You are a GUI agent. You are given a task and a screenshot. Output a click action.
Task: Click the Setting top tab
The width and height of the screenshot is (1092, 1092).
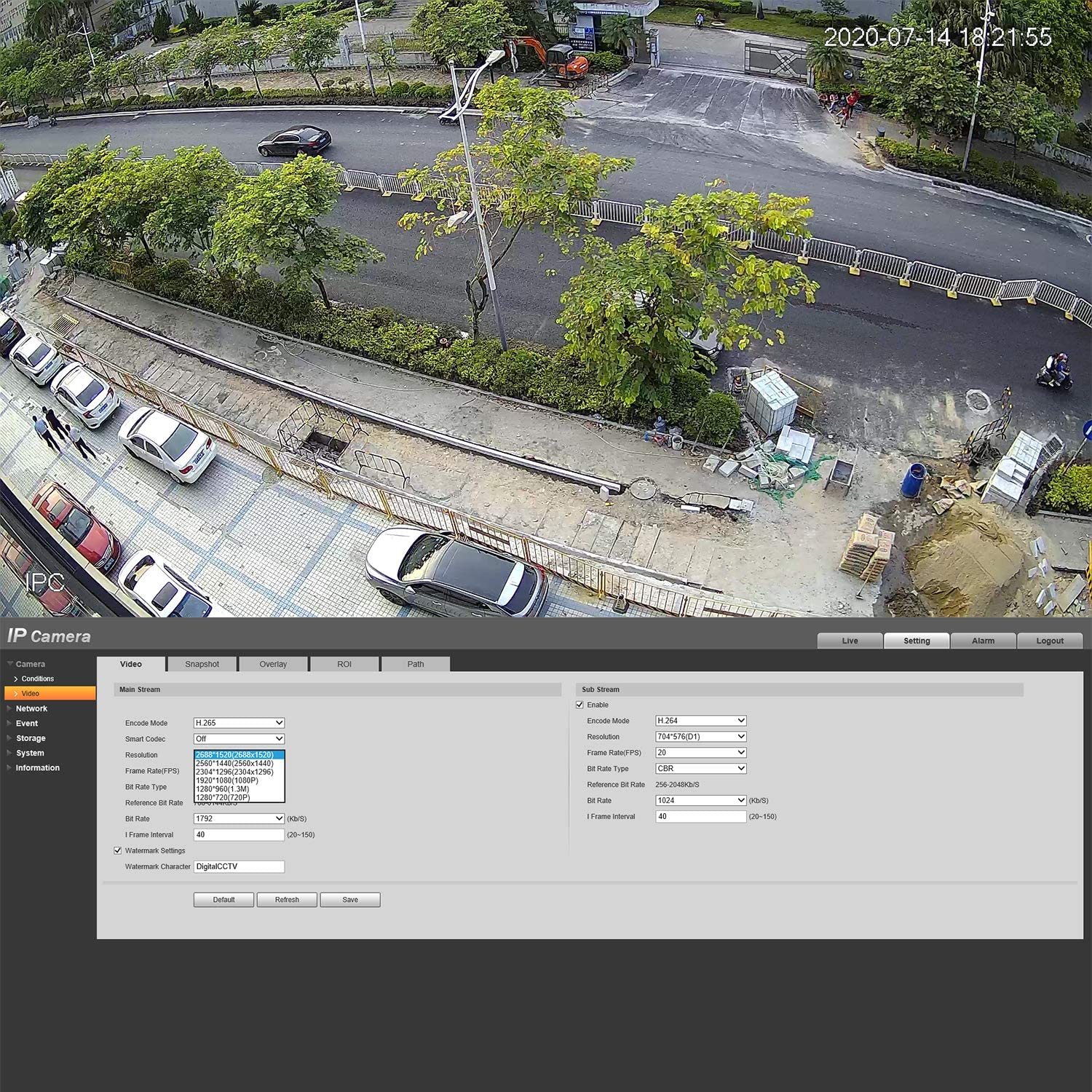pyautogui.click(x=917, y=641)
